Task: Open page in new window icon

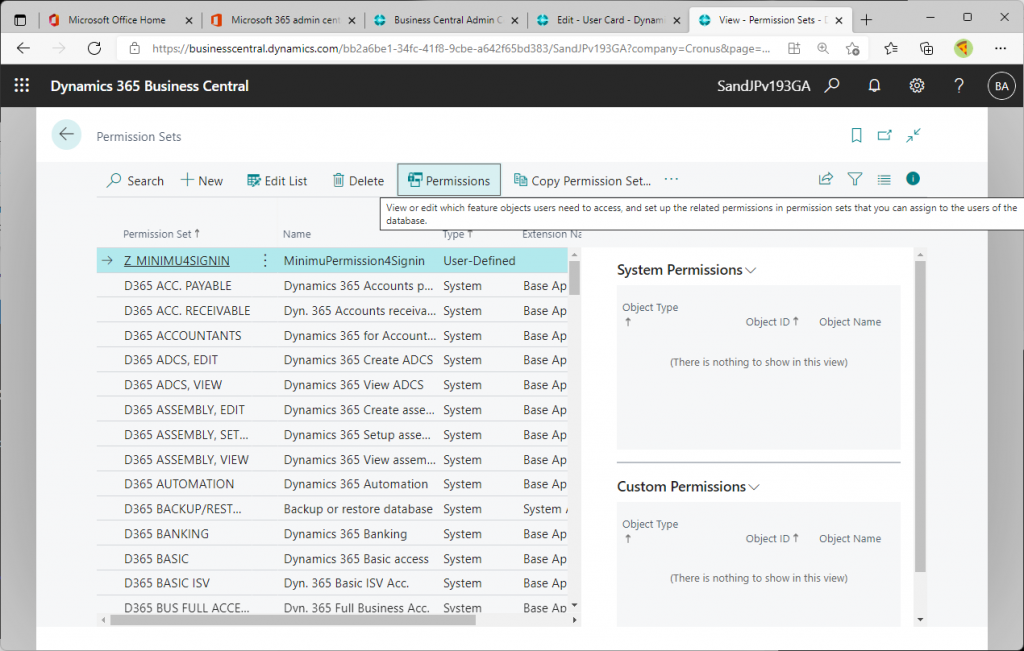Action: click(x=884, y=136)
